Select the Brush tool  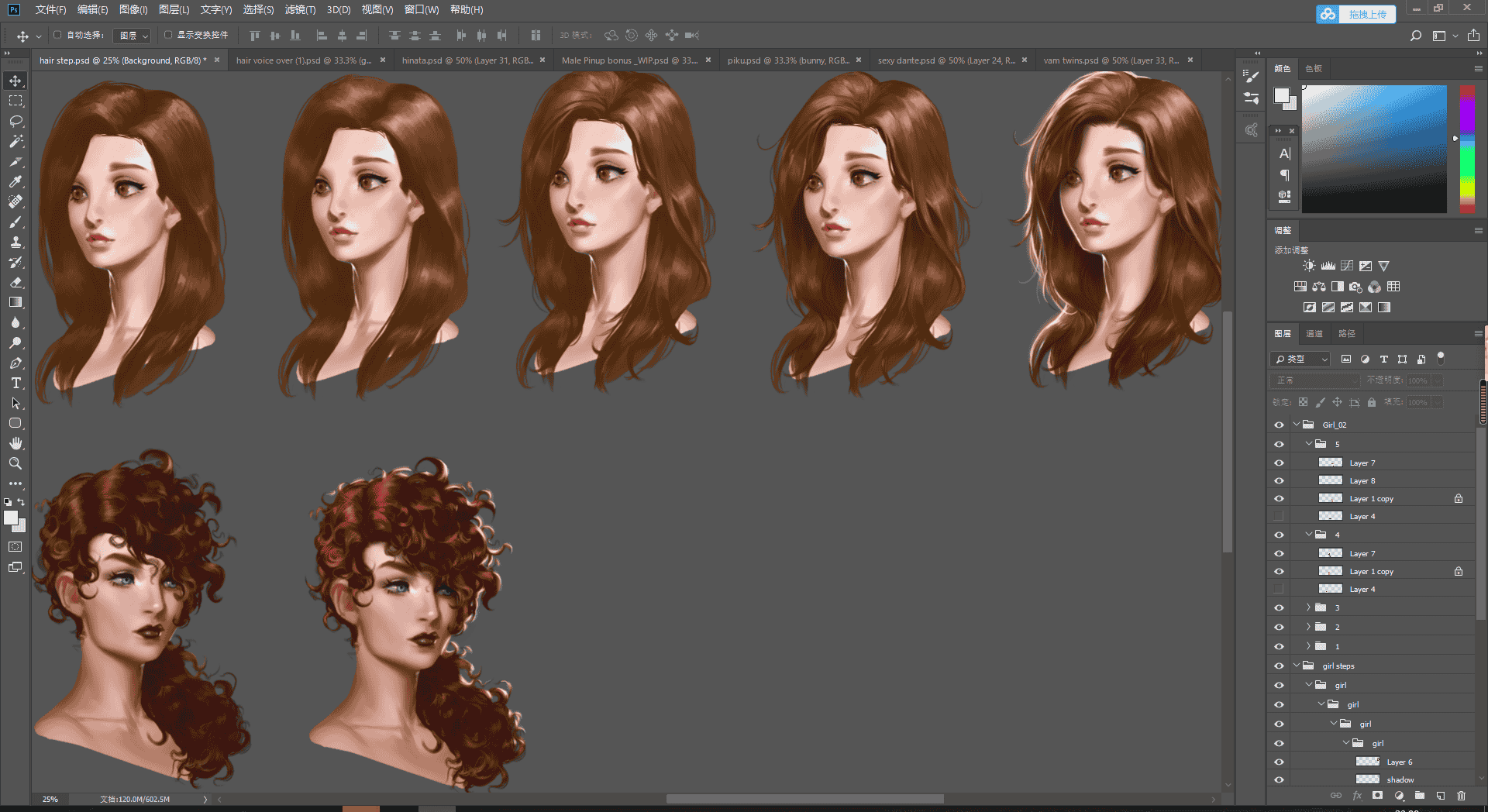(15, 222)
